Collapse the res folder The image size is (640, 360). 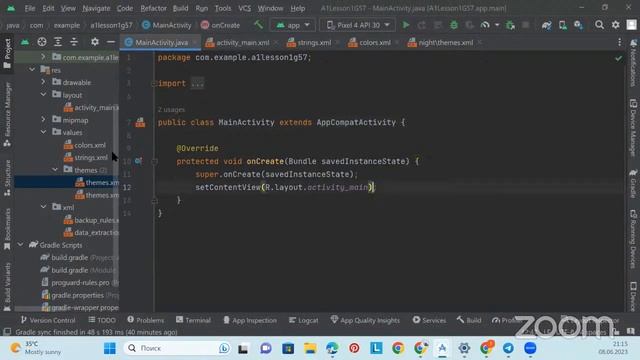pyautogui.click(x=32, y=70)
